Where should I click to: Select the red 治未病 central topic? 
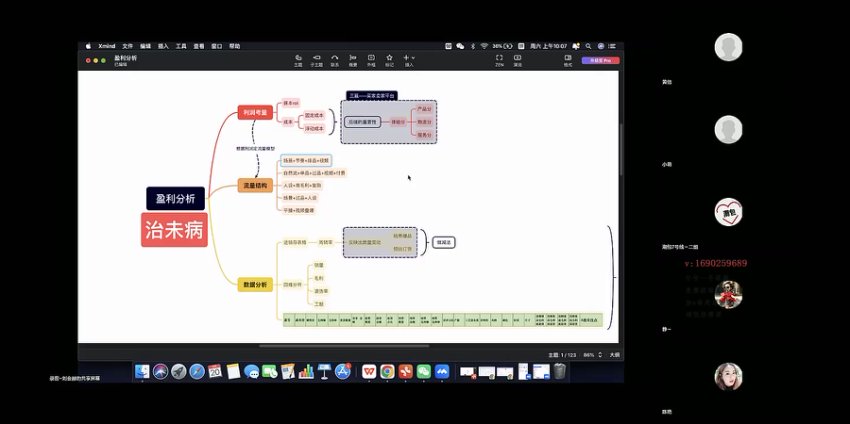point(174,229)
